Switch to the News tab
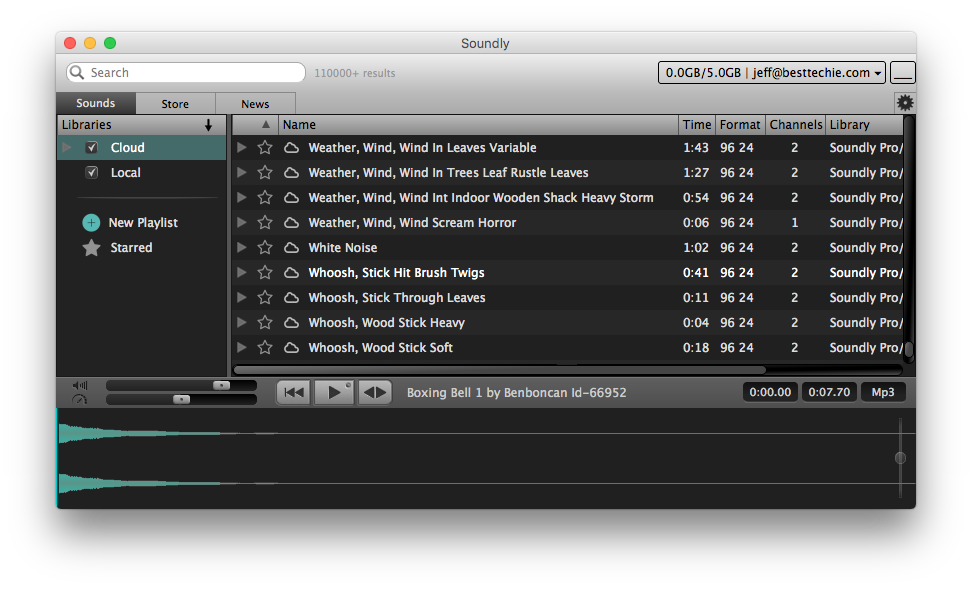Image resolution: width=972 pixels, height=589 pixels. 255,104
